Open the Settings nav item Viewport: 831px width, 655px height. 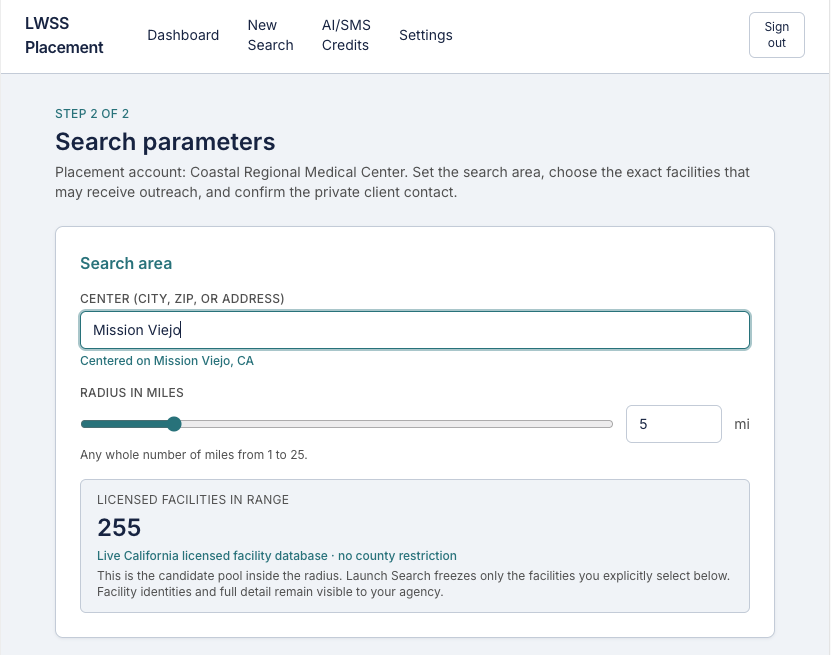(426, 35)
